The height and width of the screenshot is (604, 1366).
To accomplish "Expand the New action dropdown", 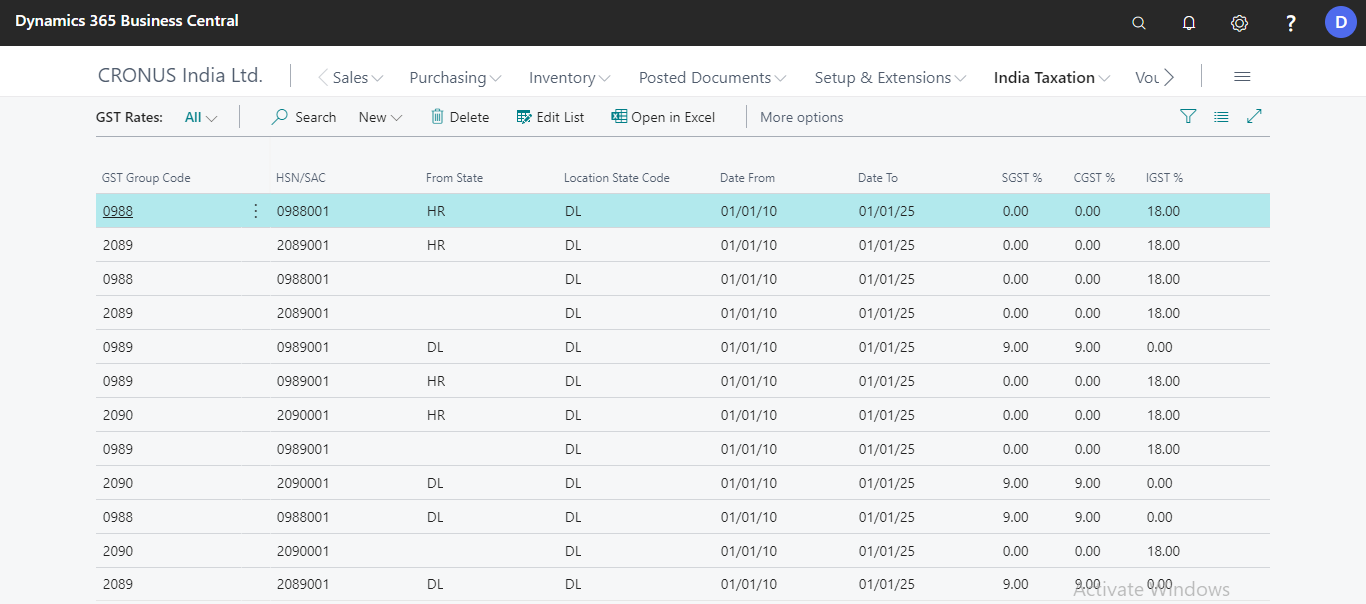I will [x=380, y=116].
